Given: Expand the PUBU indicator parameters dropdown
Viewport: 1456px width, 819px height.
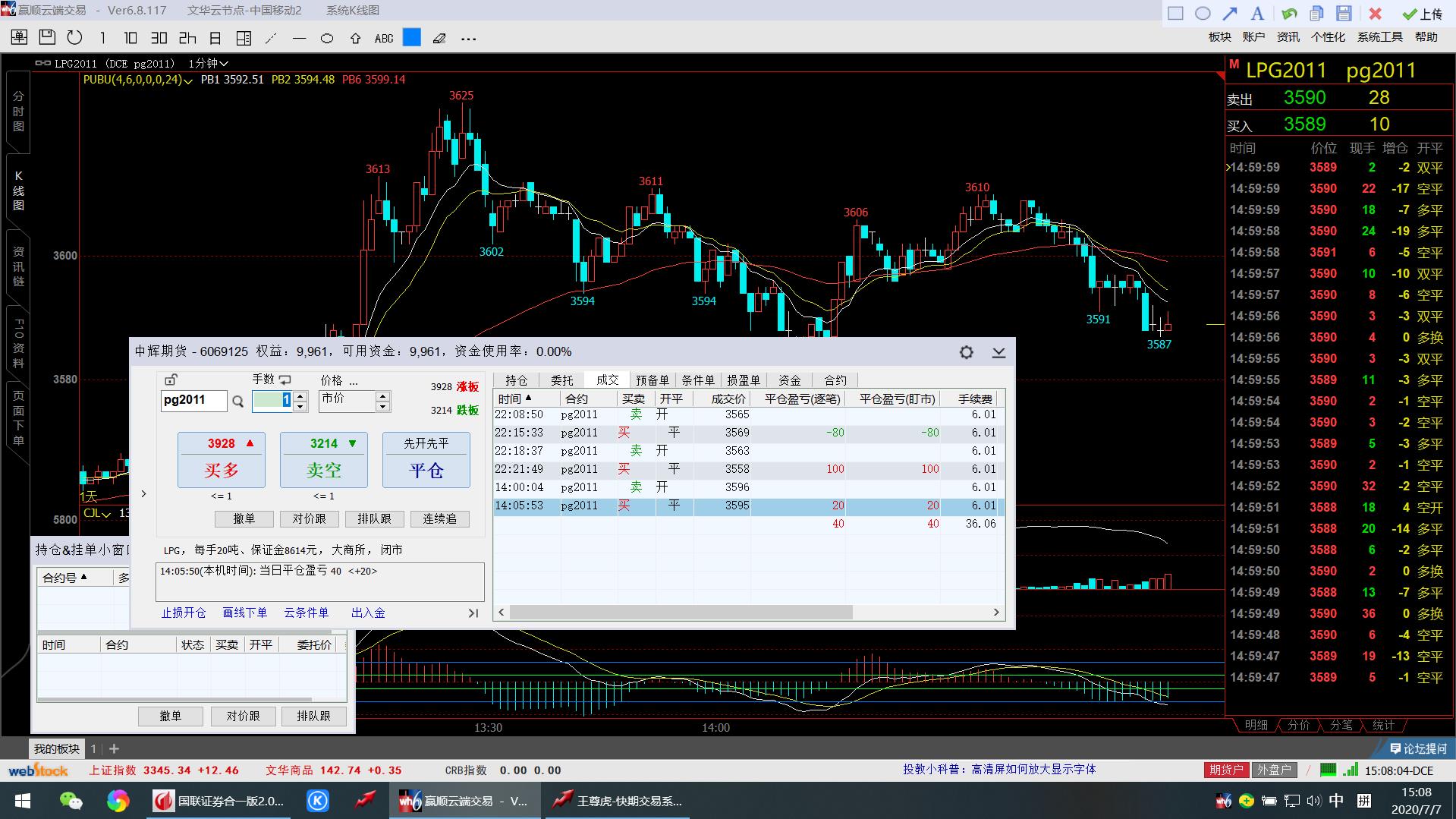Looking at the screenshot, I should coord(188,80).
